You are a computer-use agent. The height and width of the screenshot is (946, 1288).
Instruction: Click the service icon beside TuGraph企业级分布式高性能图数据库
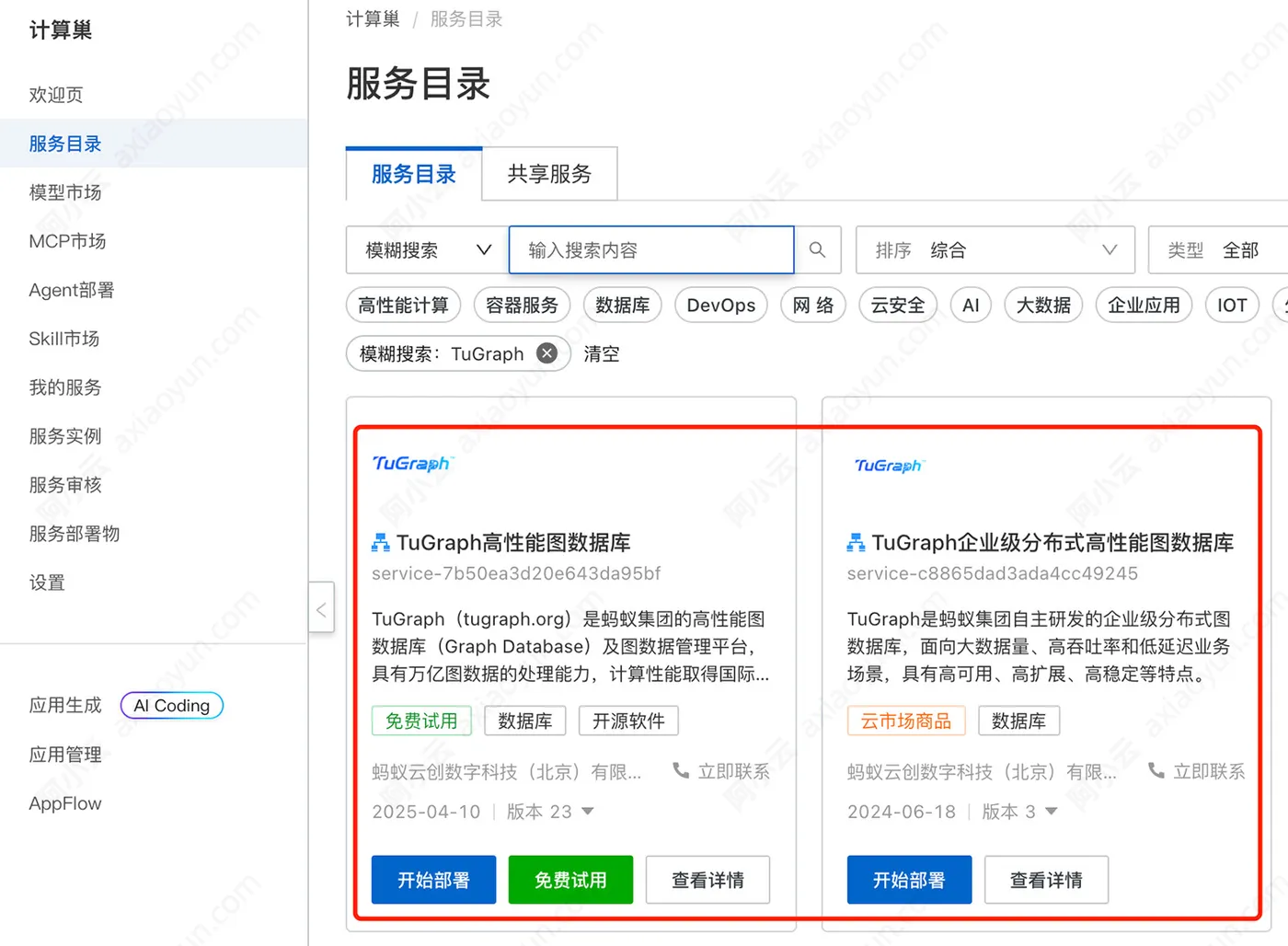[856, 543]
